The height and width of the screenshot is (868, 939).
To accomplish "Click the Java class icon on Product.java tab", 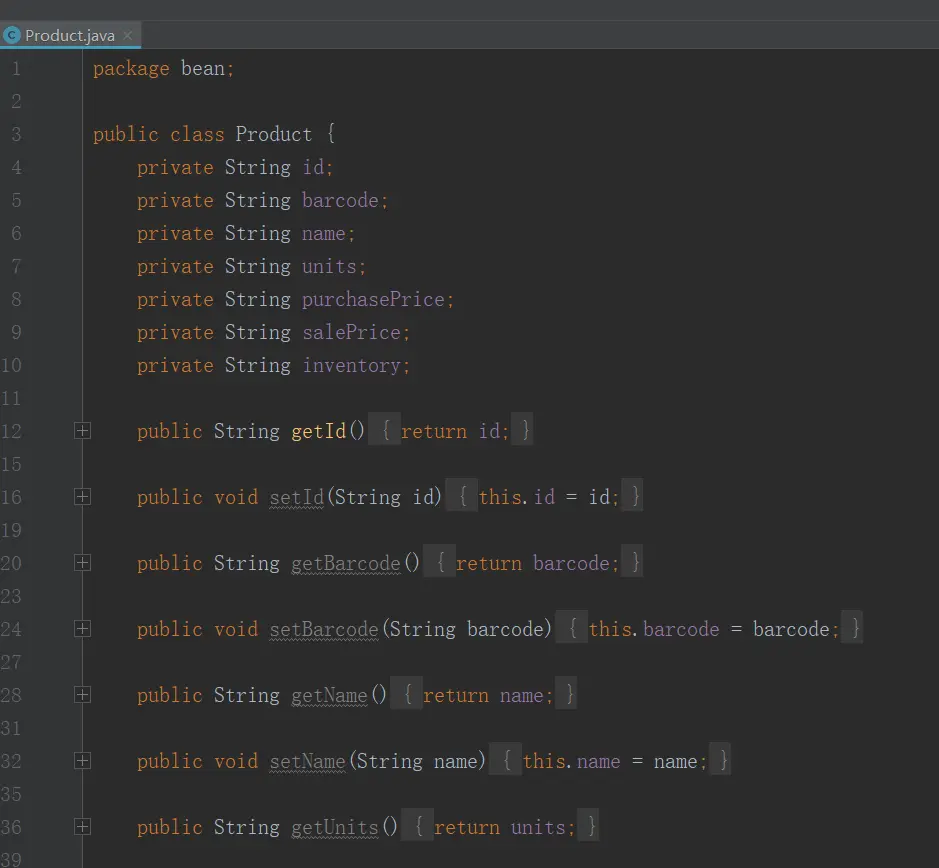I will pyautogui.click(x=11, y=35).
